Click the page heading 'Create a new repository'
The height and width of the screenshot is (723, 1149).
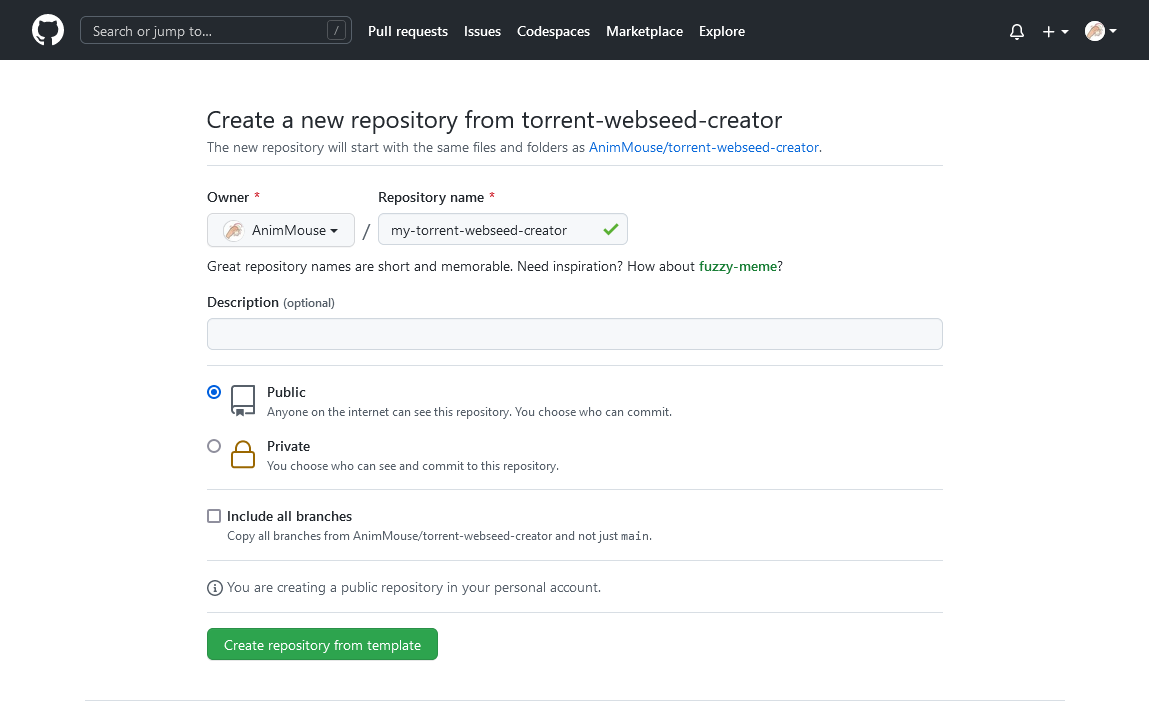(495, 119)
